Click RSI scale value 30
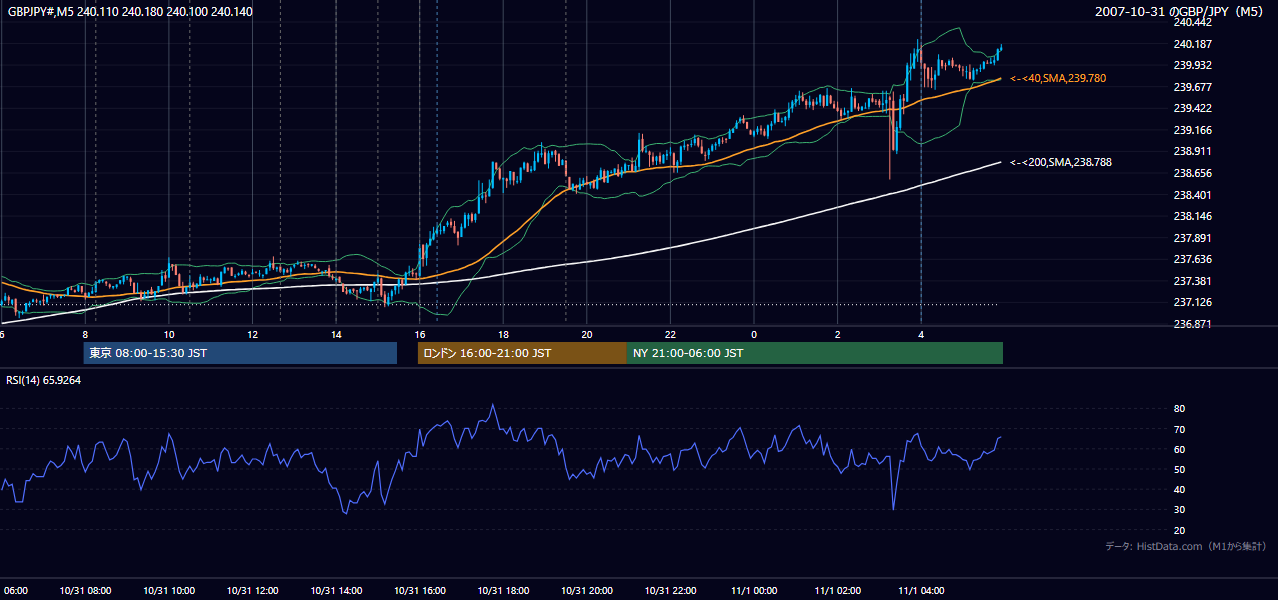The image size is (1278, 600). pos(1179,509)
